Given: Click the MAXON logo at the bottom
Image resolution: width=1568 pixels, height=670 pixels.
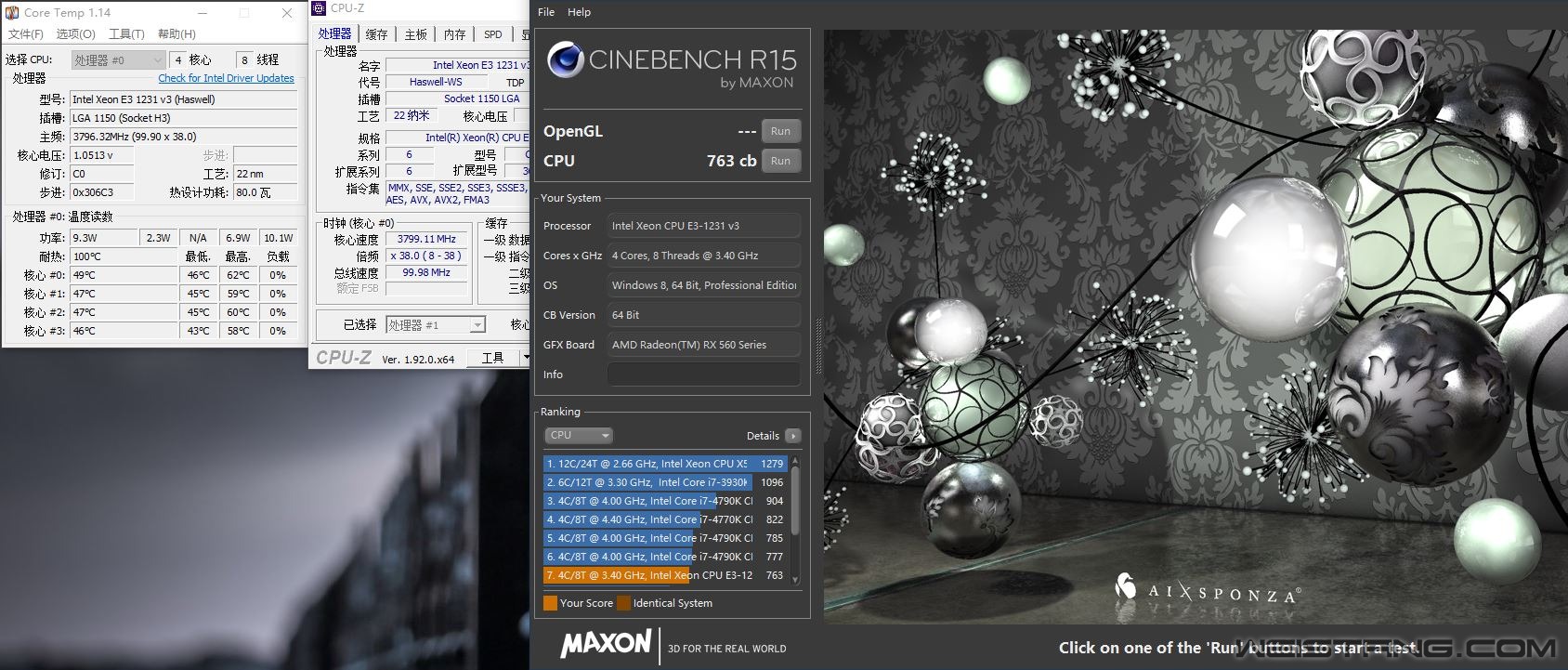Looking at the screenshot, I should coord(606,644).
